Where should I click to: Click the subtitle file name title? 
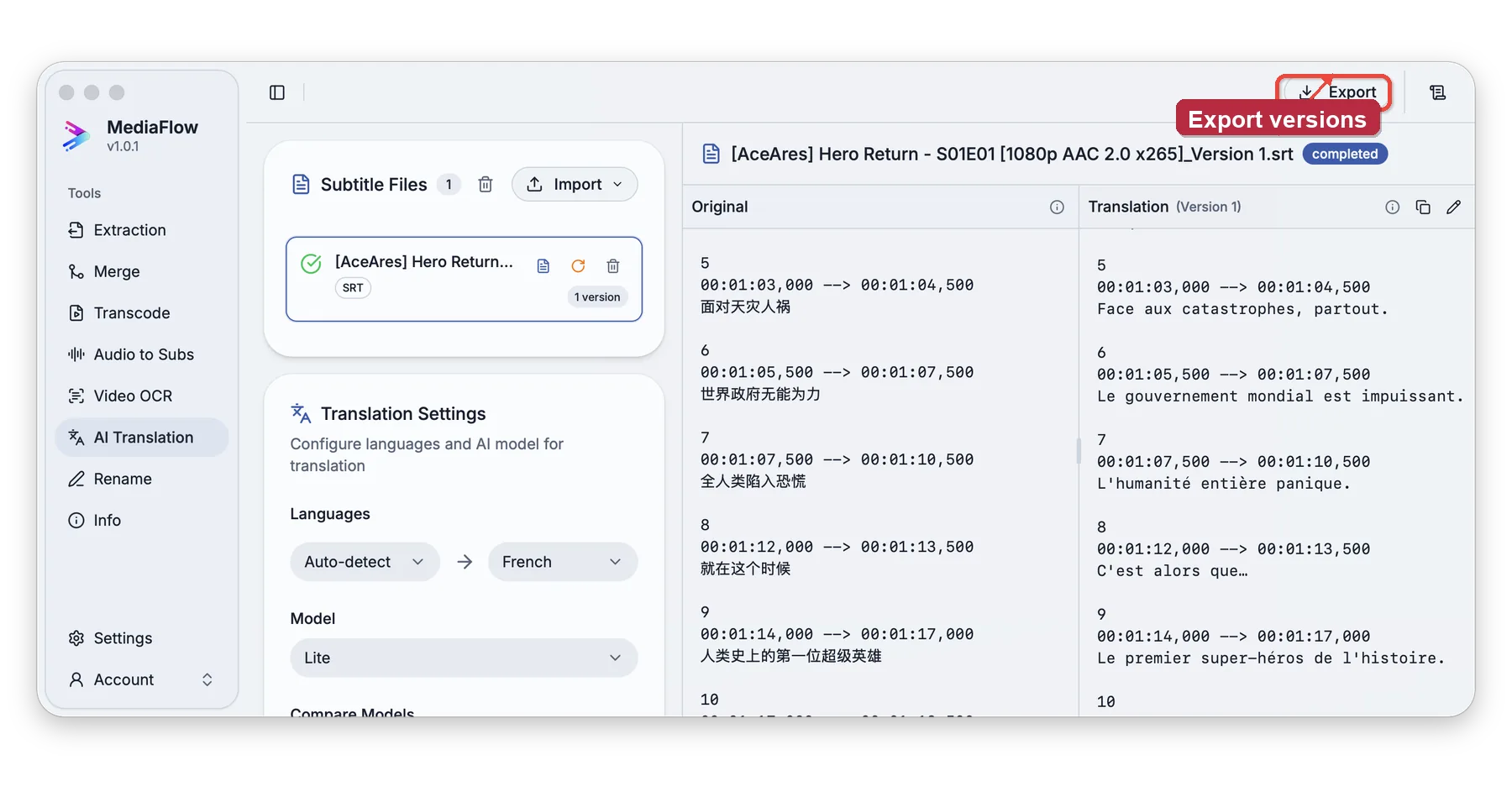[1011, 154]
